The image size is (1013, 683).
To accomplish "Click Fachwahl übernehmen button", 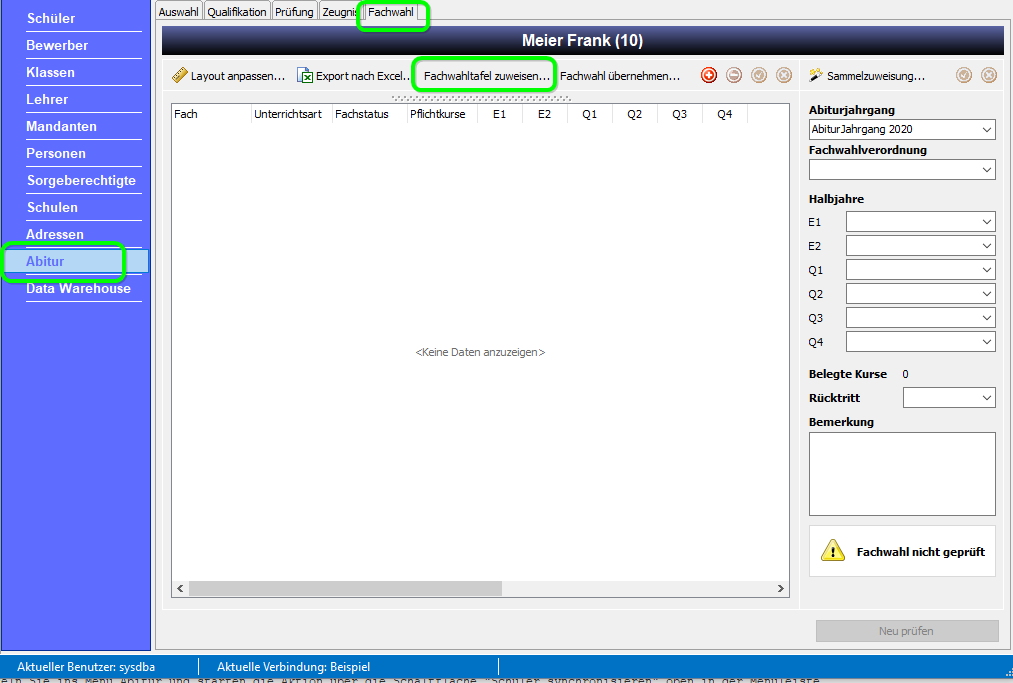I will pyautogui.click(x=620, y=76).
